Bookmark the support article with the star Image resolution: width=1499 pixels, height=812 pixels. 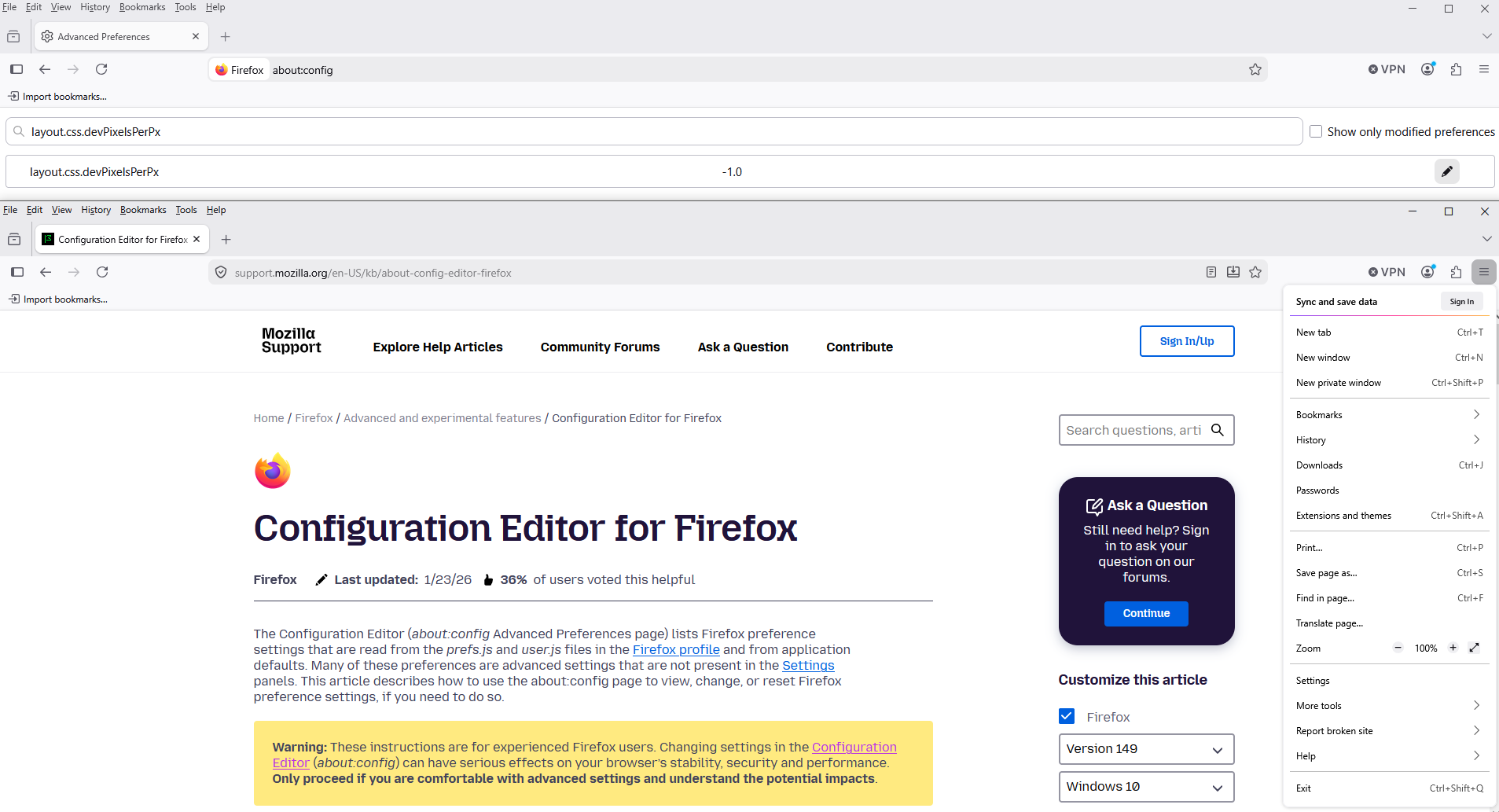click(x=1255, y=272)
